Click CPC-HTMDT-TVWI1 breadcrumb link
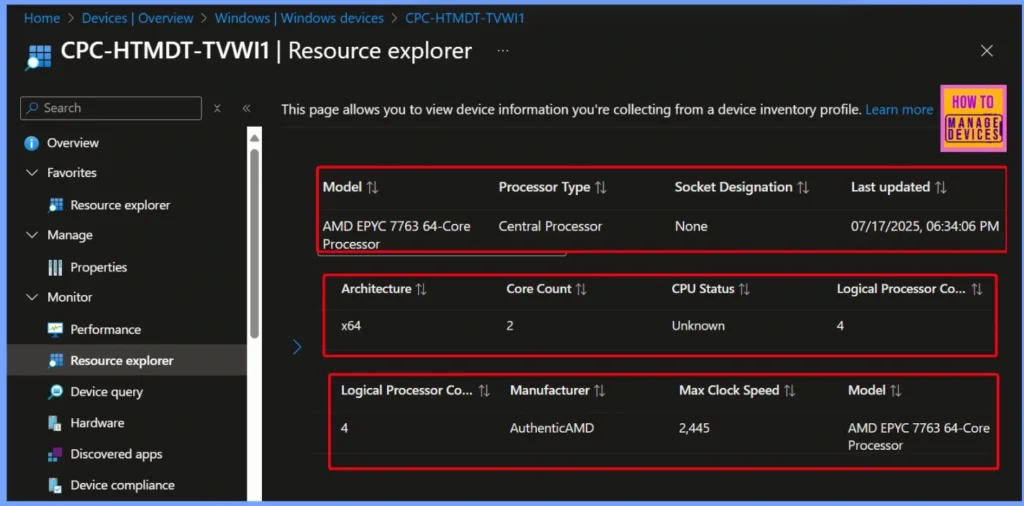 click(464, 18)
